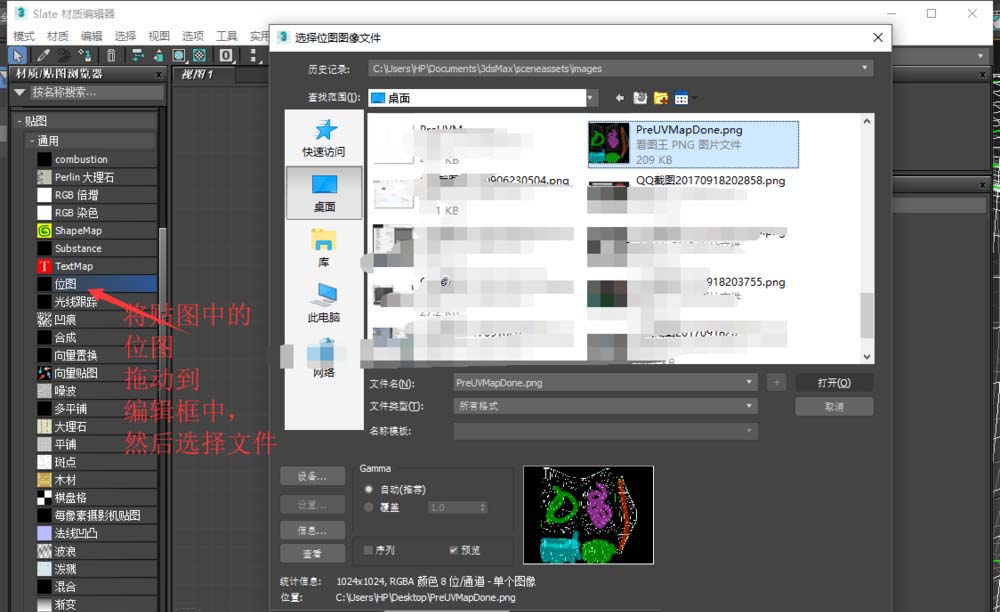This screenshot has height=612, width=1000.
Task: Collapse the 贴图 maps group
Action: tap(19, 121)
